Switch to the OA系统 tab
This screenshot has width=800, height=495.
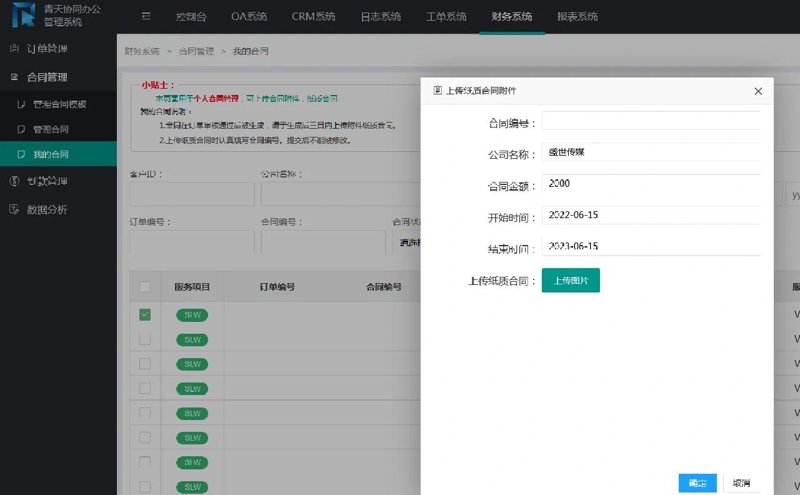(x=248, y=16)
